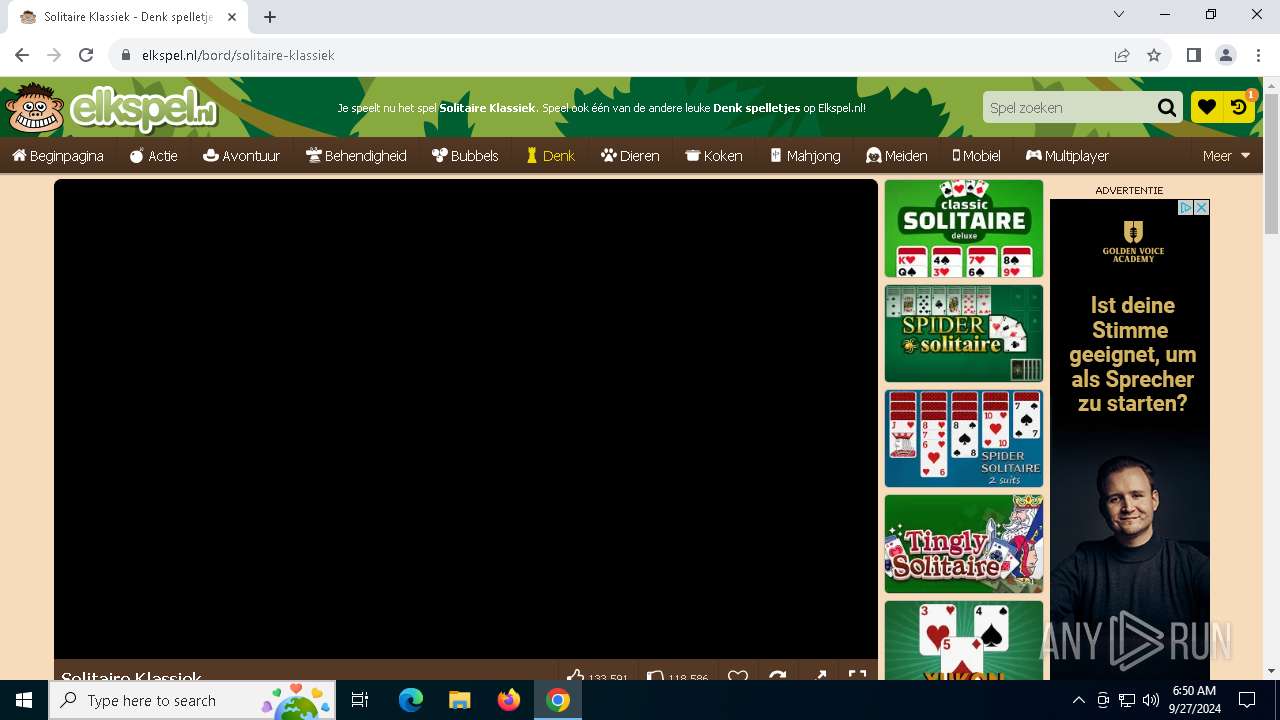Image resolution: width=1280 pixels, height=720 pixels.
Task: Open Classic Solitaire Deluxe thumbnail
Action: point(964,228)
